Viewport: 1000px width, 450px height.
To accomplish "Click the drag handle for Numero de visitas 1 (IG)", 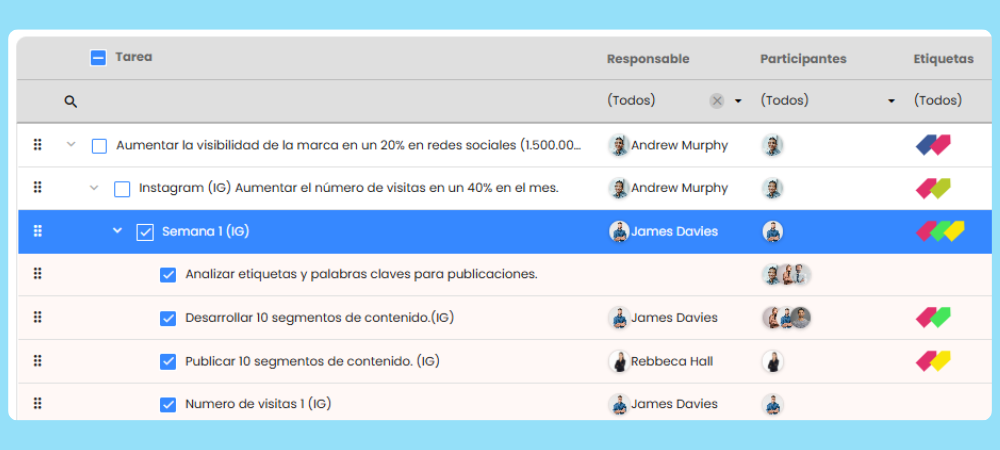I will pos(38,404).
